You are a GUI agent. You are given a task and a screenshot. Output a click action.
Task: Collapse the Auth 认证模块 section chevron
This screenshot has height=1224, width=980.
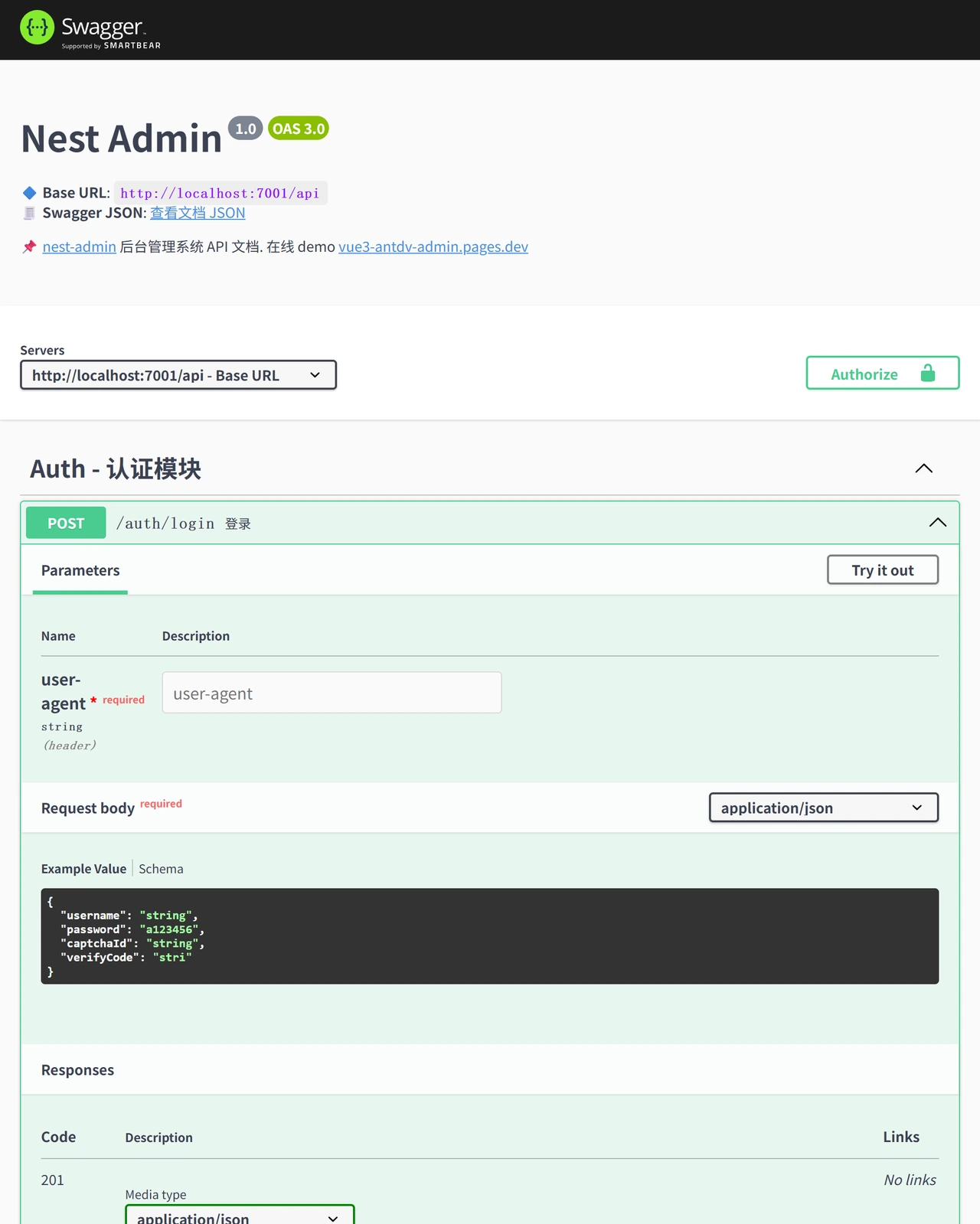(924, 468)
